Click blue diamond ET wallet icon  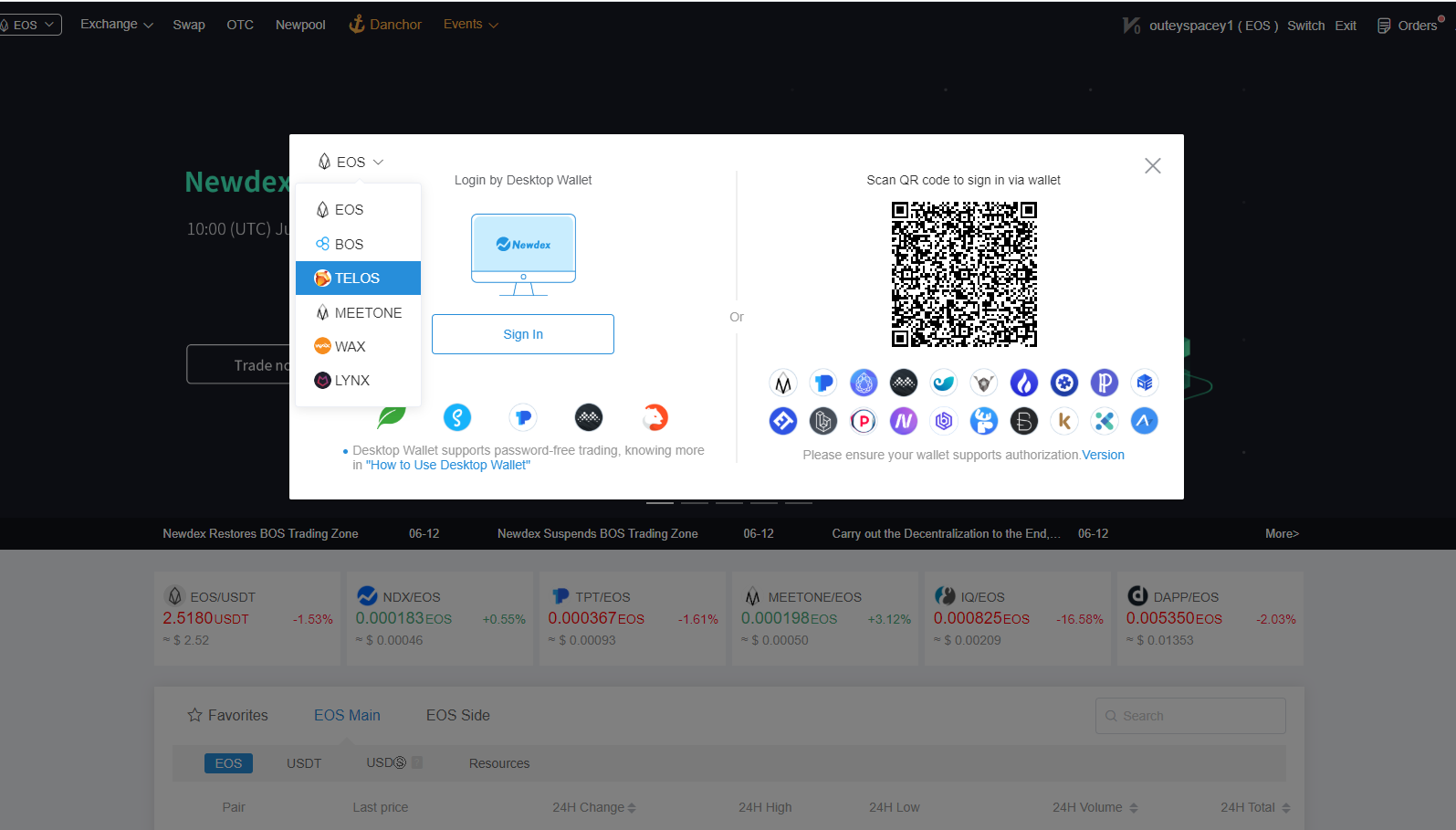pyautogui.click(x=783, y=421)
